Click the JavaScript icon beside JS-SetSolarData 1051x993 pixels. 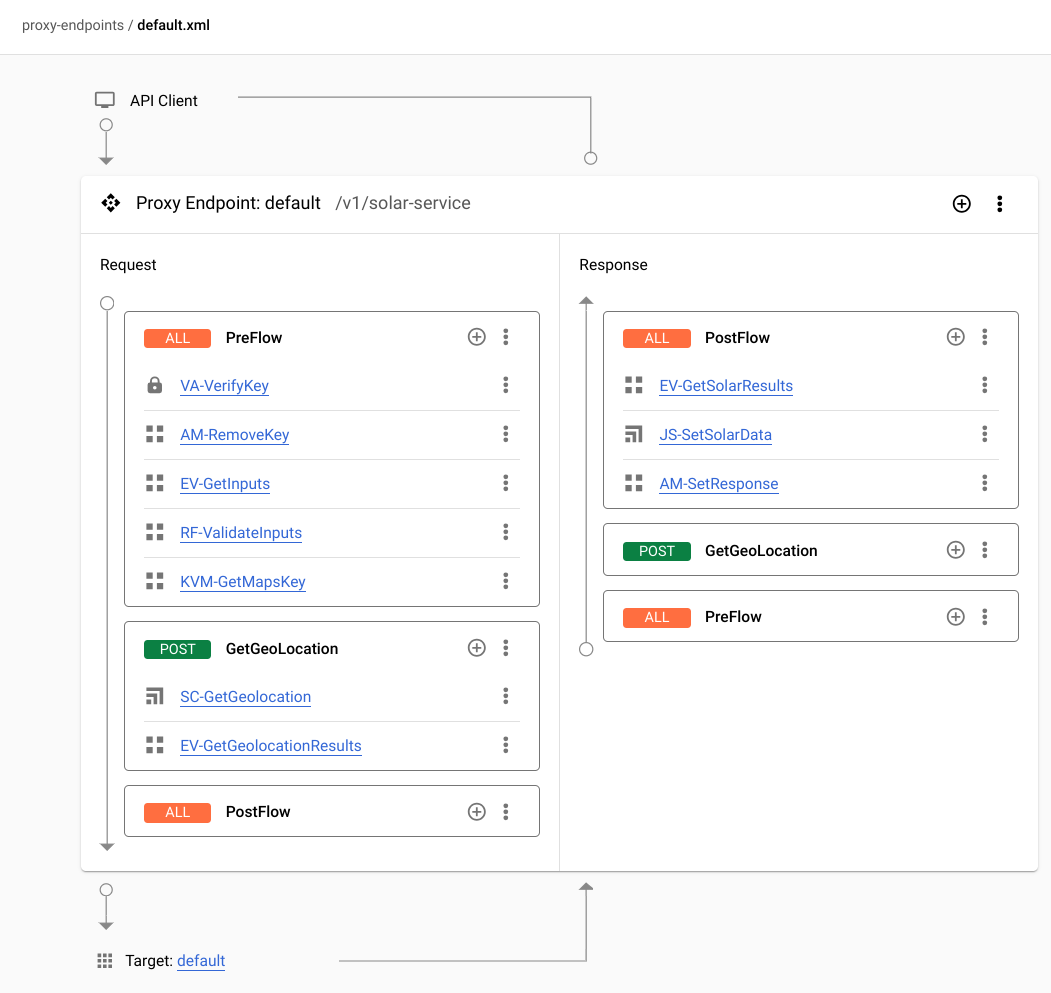click(633, 434)
